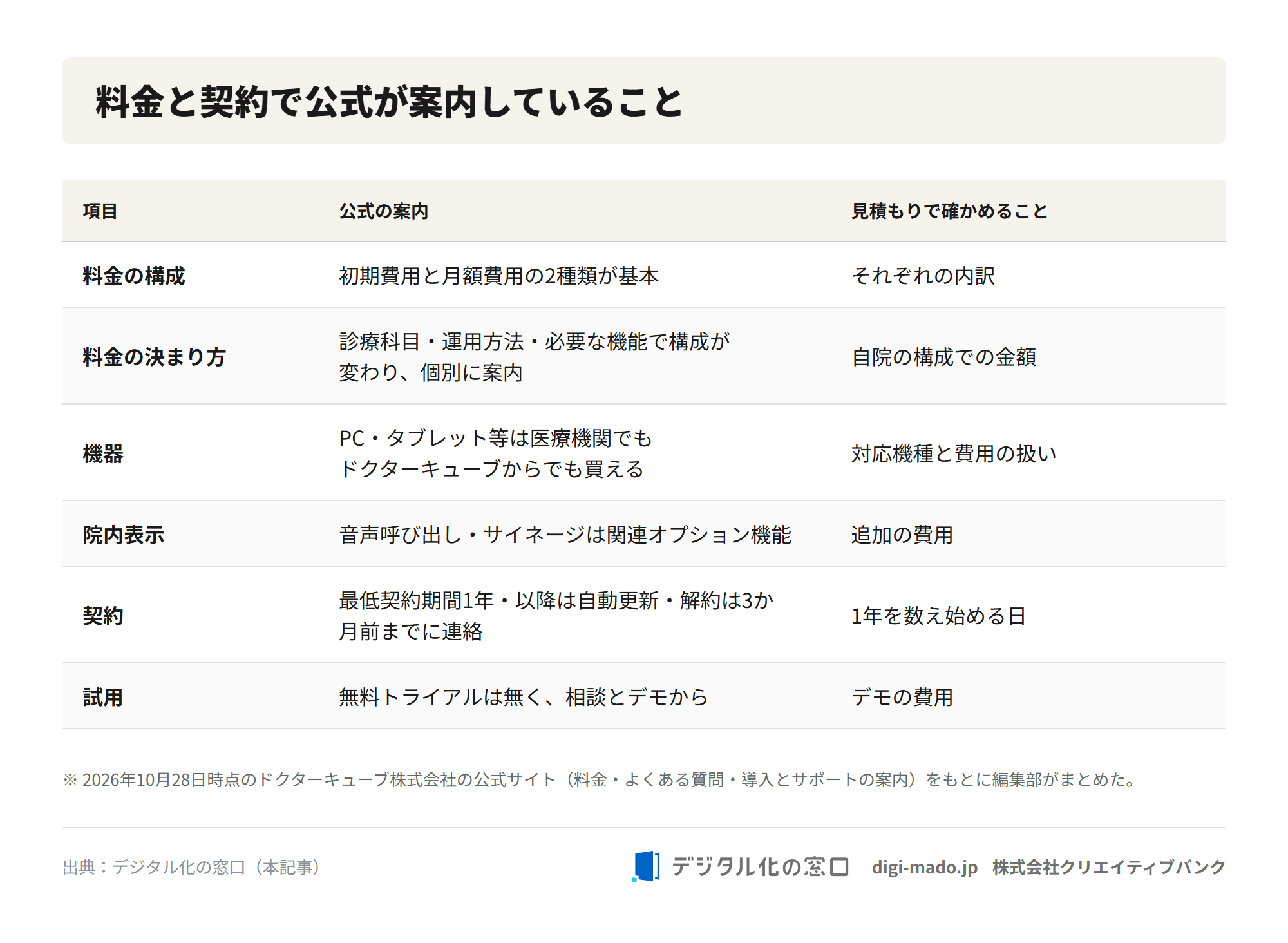Click the cell starting 最低契約期間1年
Viewport: 1288px width, 943px height.
[556, 616]
